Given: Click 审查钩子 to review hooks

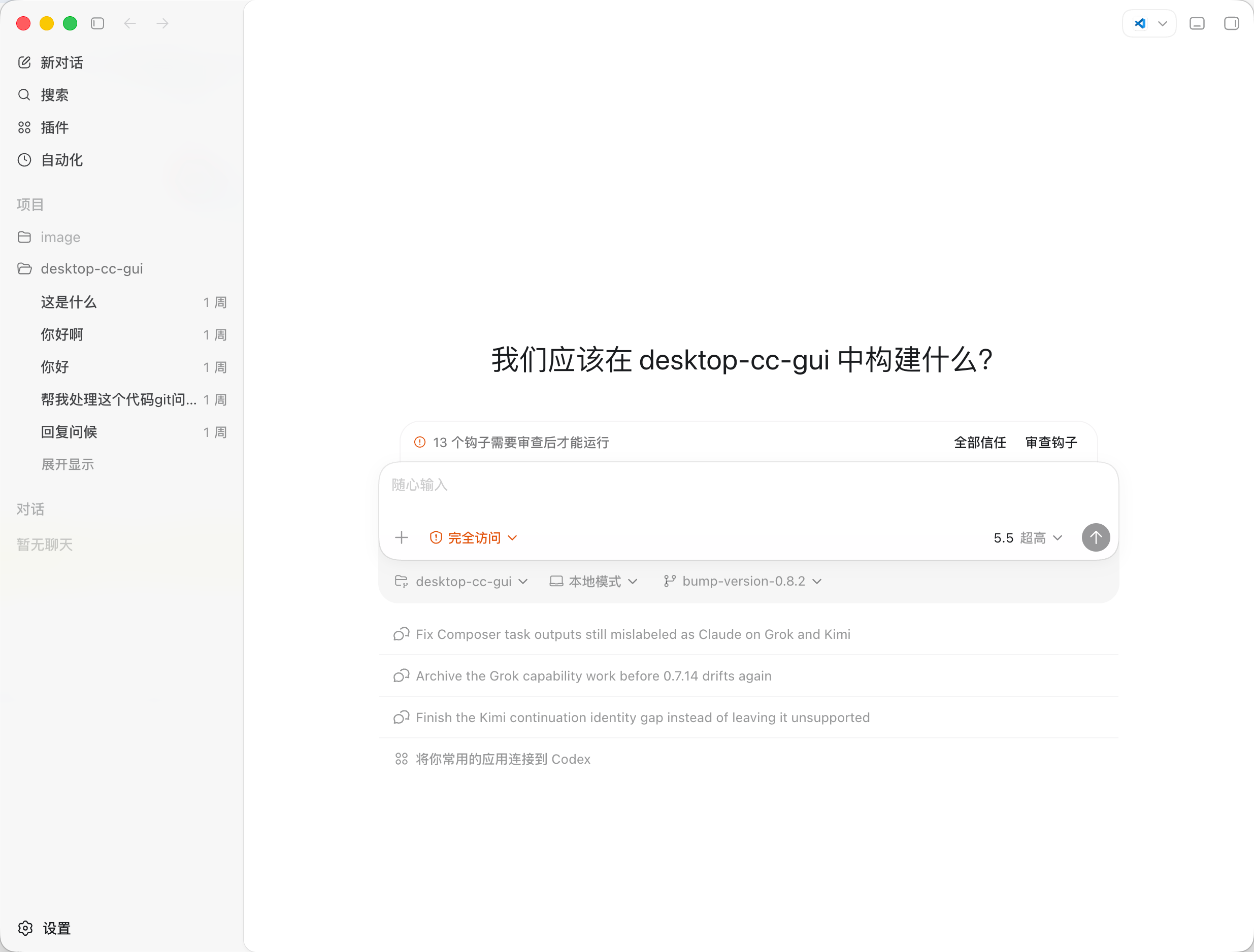Looking at the screenshot, I should (1051, 443).
